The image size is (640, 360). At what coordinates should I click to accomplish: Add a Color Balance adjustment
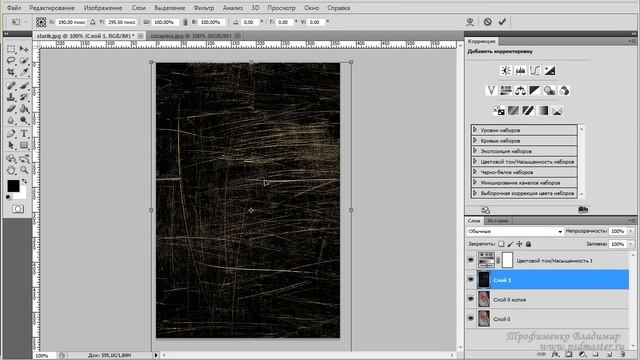520,91
